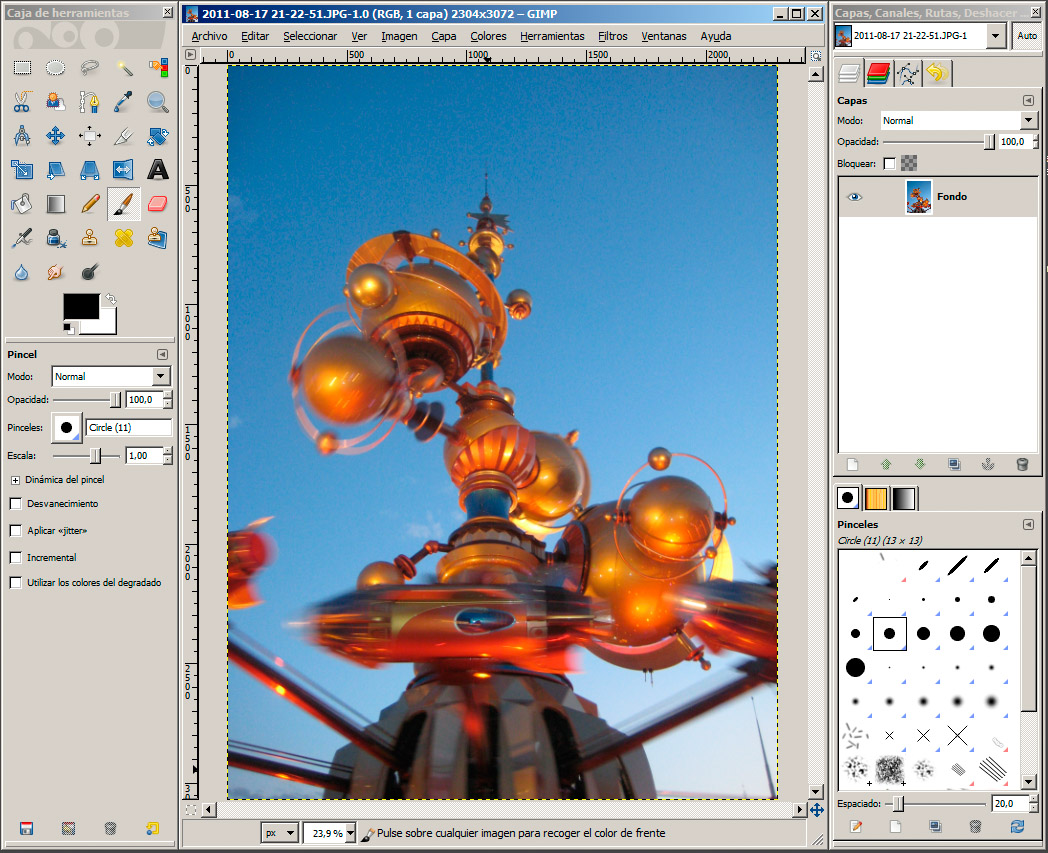Open the Capas panel menu arrow
The width and height of the screenshot is (1048, 853).
coord(1028,100)
